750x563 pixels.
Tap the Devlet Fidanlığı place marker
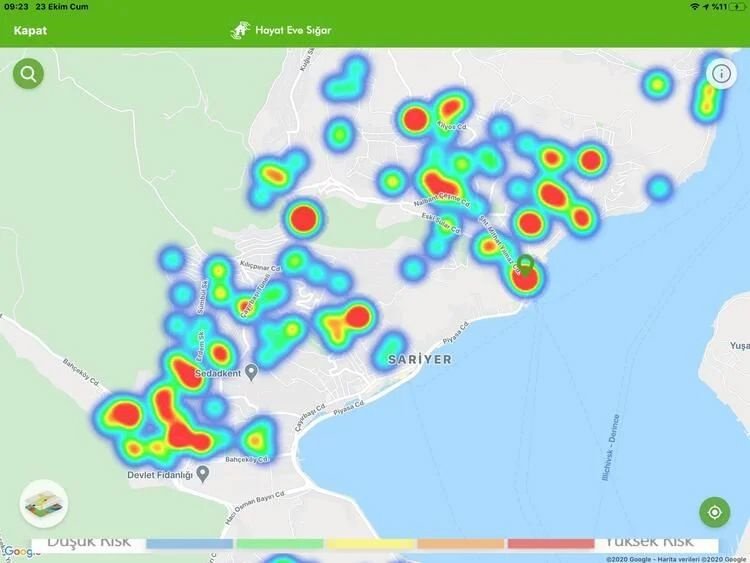203,472
